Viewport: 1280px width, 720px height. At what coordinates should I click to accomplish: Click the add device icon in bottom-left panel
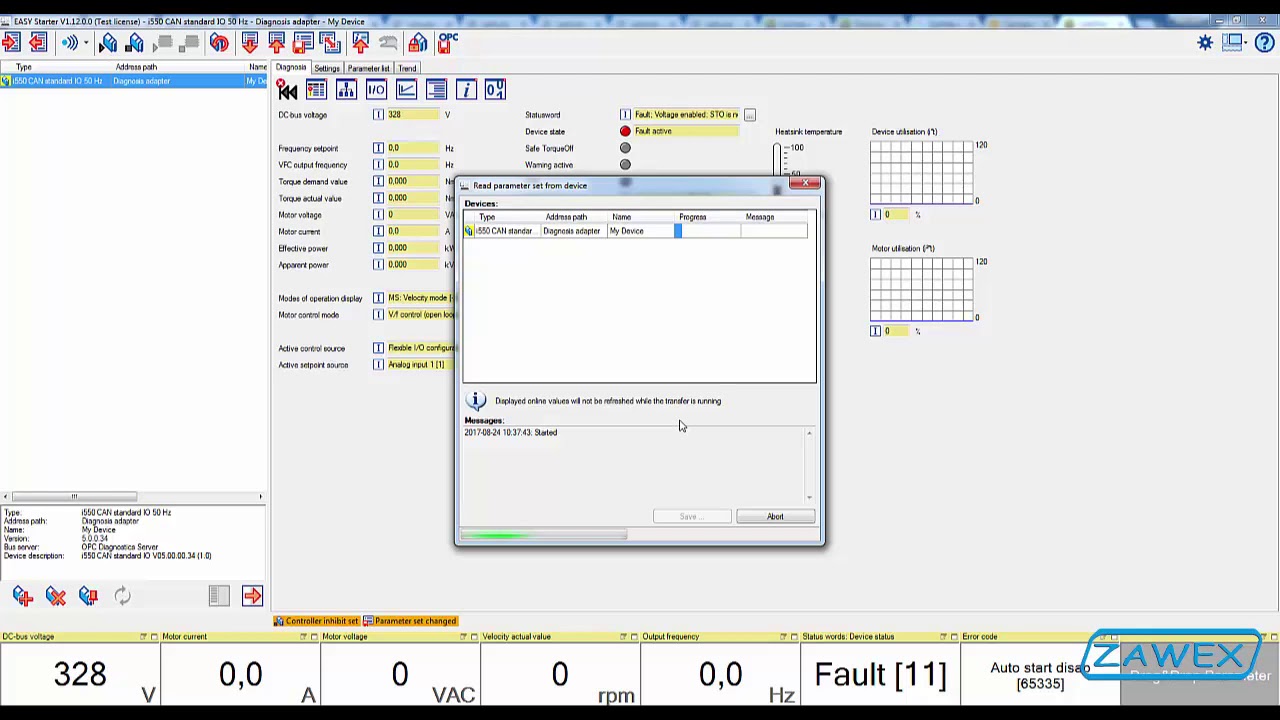(x=23, y=596)
